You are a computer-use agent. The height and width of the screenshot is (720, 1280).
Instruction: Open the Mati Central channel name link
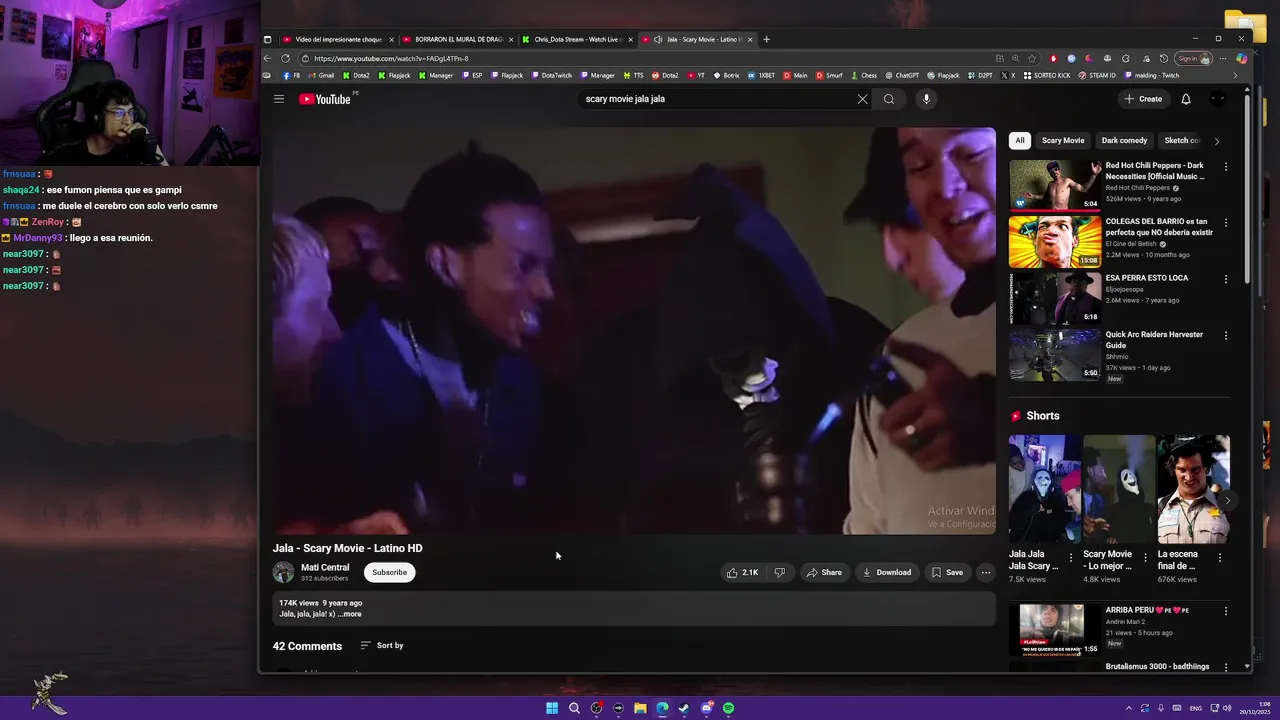tap(325, 567)
